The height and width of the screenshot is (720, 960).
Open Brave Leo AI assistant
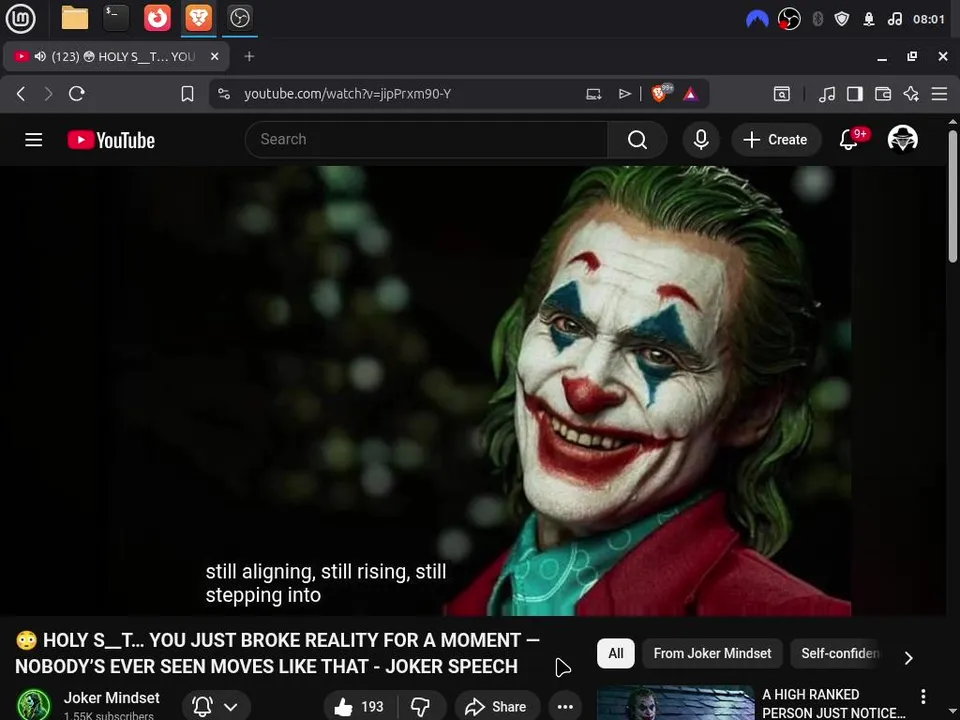click(x=911, y=94)
